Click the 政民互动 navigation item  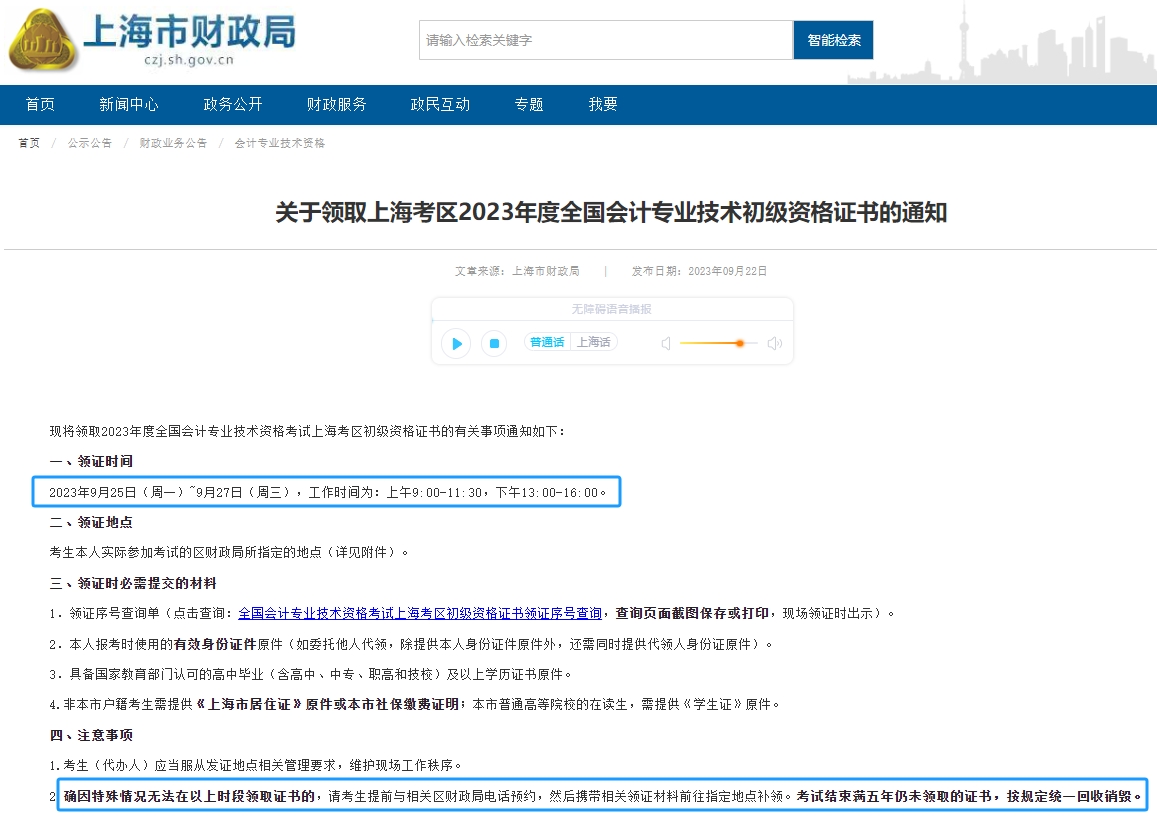pyautogui.click(x=440, y=104)
